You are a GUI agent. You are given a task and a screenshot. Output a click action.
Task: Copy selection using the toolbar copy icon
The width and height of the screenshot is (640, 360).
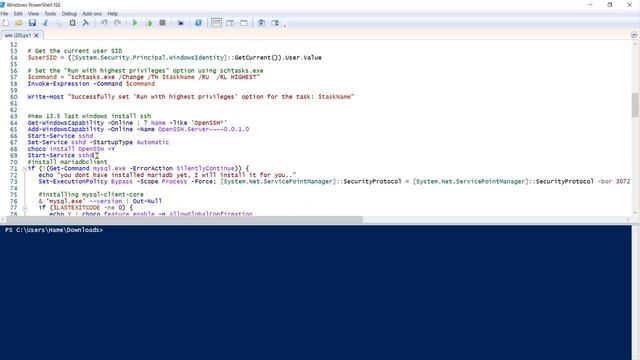59,23
